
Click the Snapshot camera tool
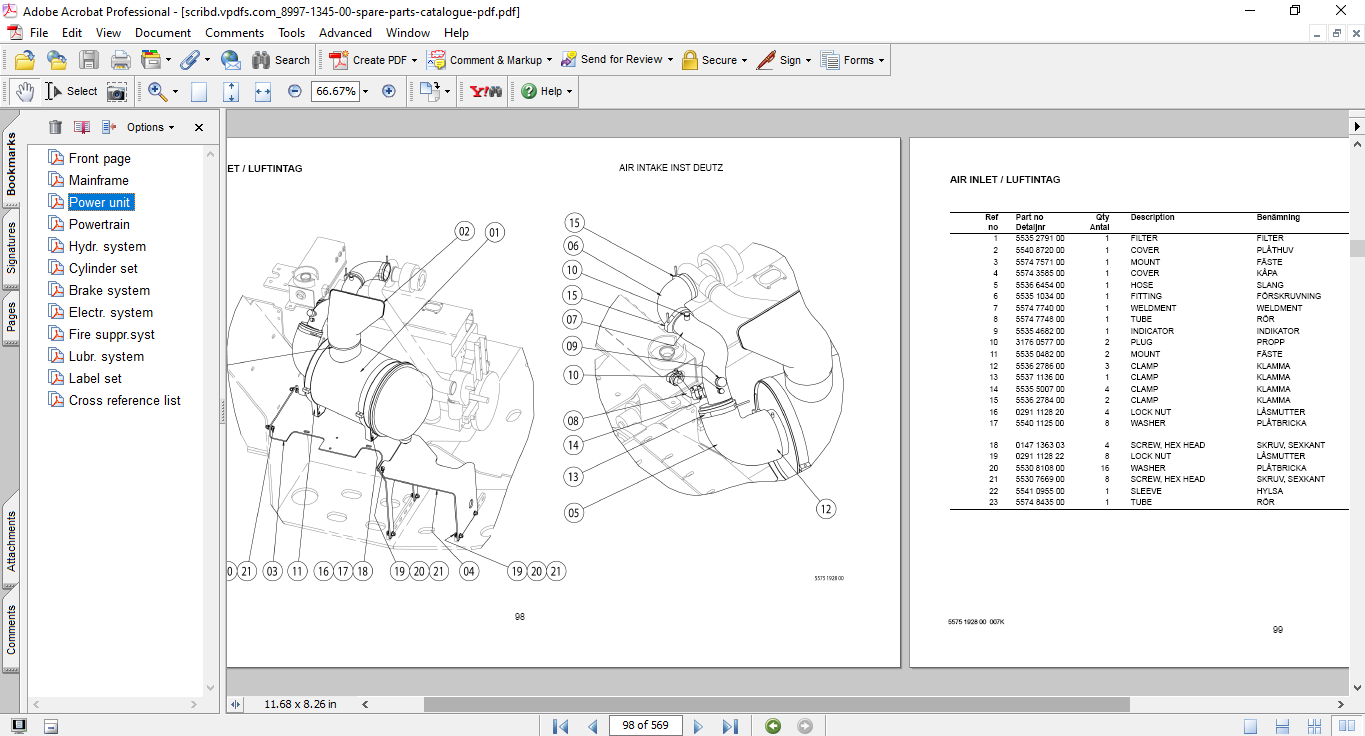tap(117, 91)
